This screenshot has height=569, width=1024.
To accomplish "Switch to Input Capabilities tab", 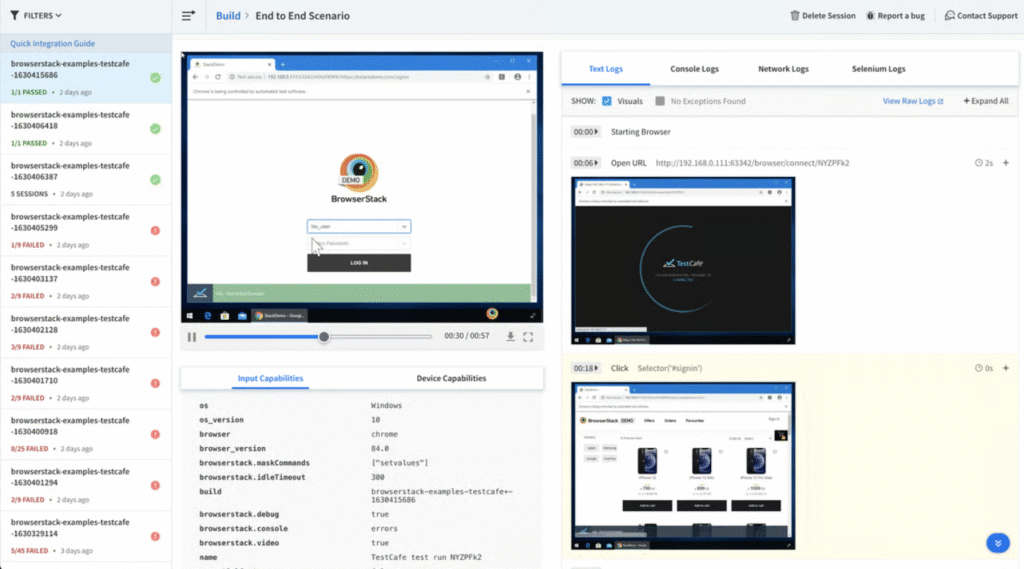I will tap(270, 378).
